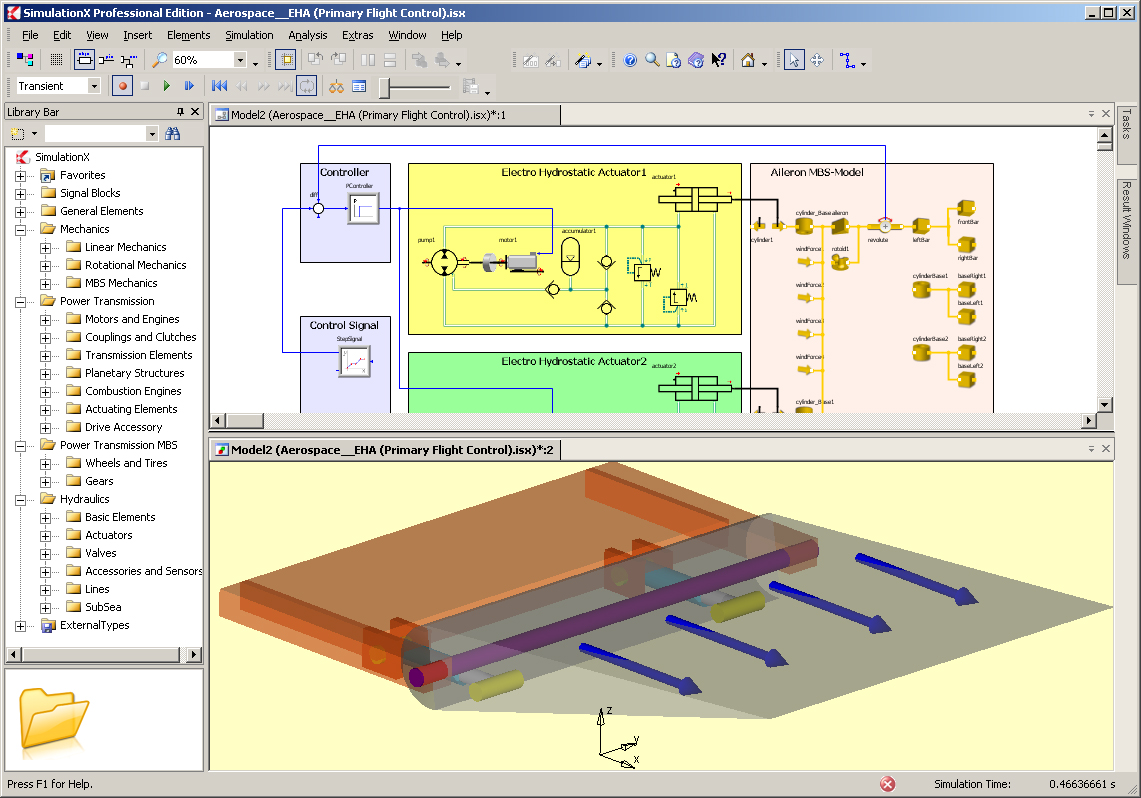Toggle the animation loop button

click(307, 86)
